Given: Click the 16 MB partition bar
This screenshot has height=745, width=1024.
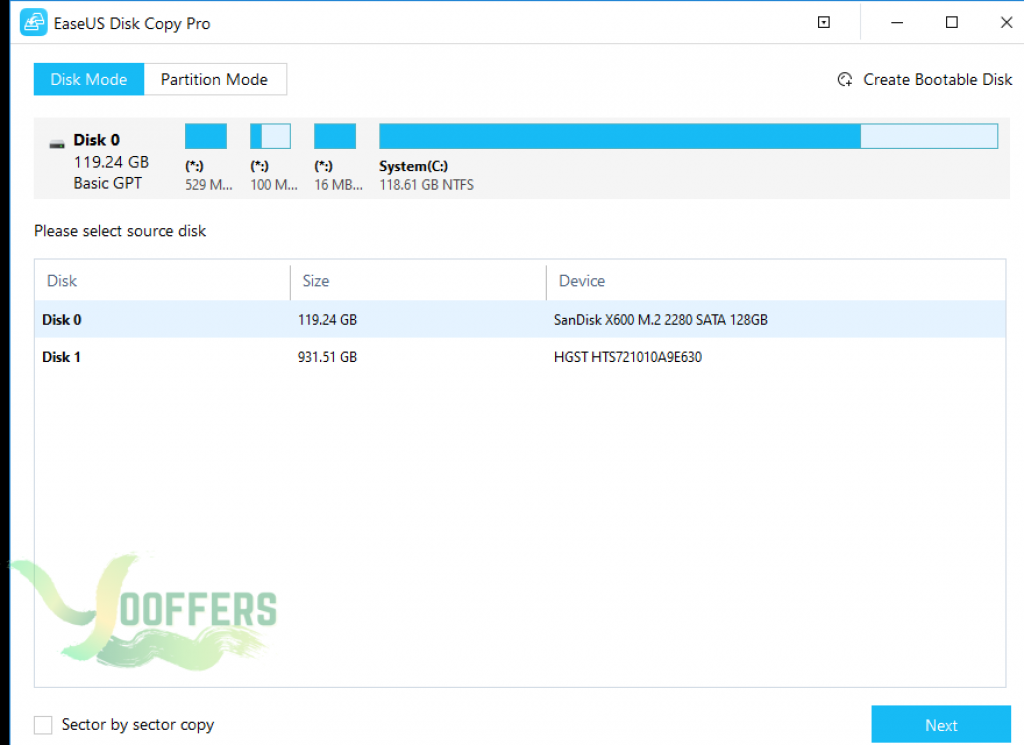Looking at the screenshot, I should (335, 136).
